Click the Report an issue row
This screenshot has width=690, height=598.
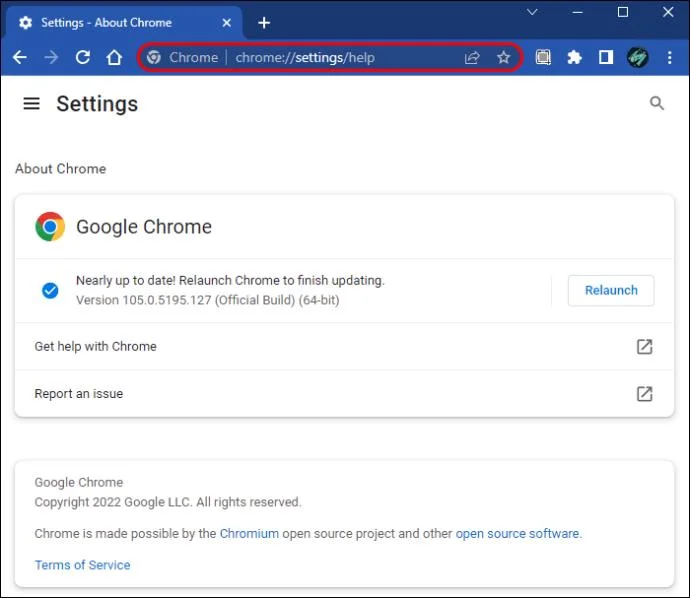tap(344, 394)
